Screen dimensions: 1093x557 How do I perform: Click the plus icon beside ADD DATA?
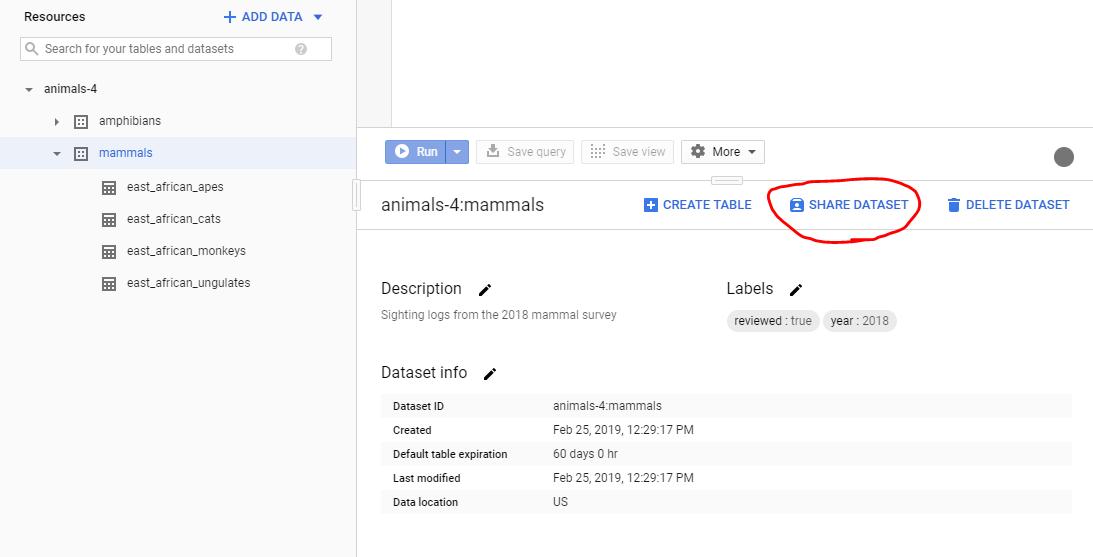(x=229, y=17)
